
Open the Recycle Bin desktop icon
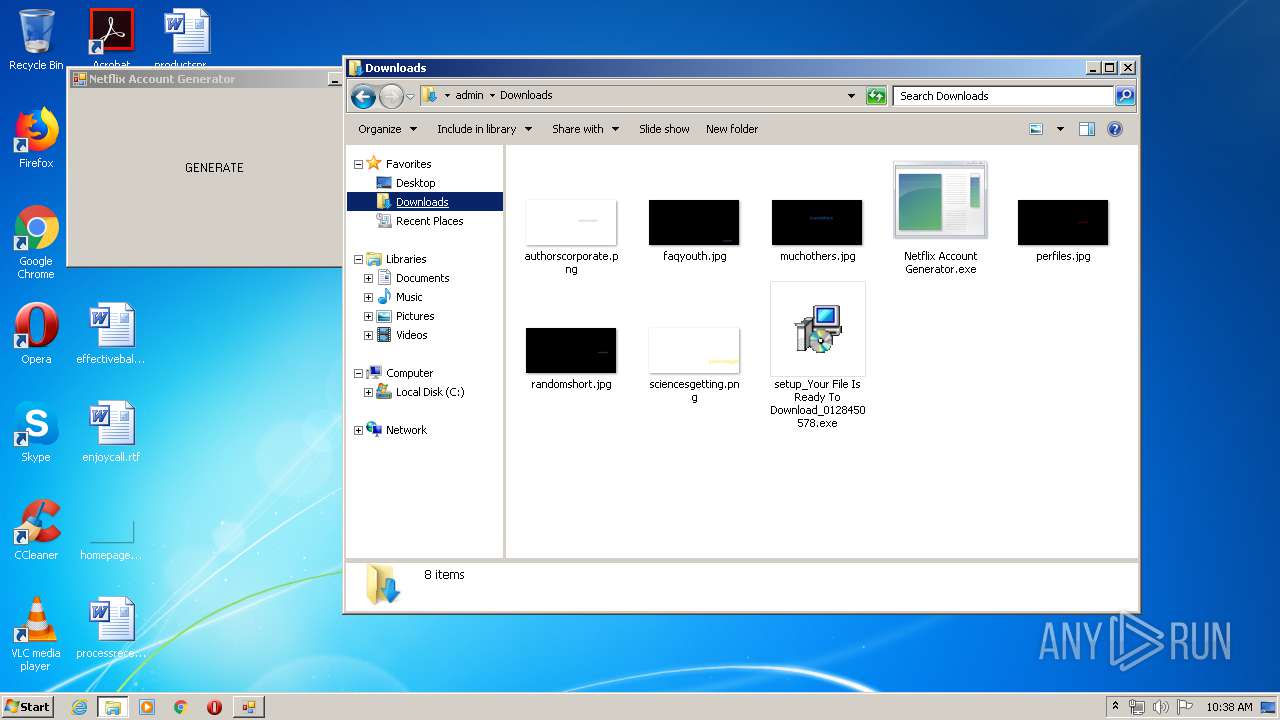pyautogui.click(x=36, y=40)
